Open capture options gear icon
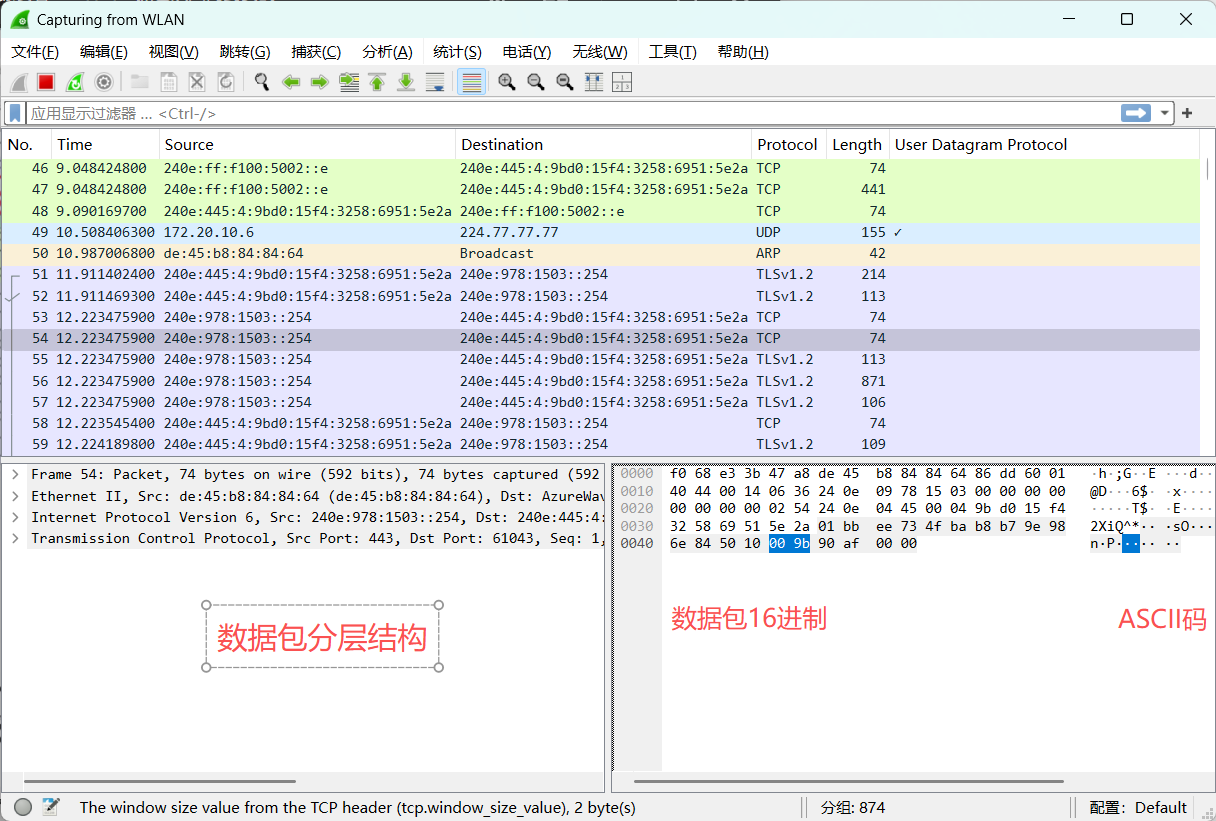This screenshot has width=1216, height=821. tap(103, 82)
